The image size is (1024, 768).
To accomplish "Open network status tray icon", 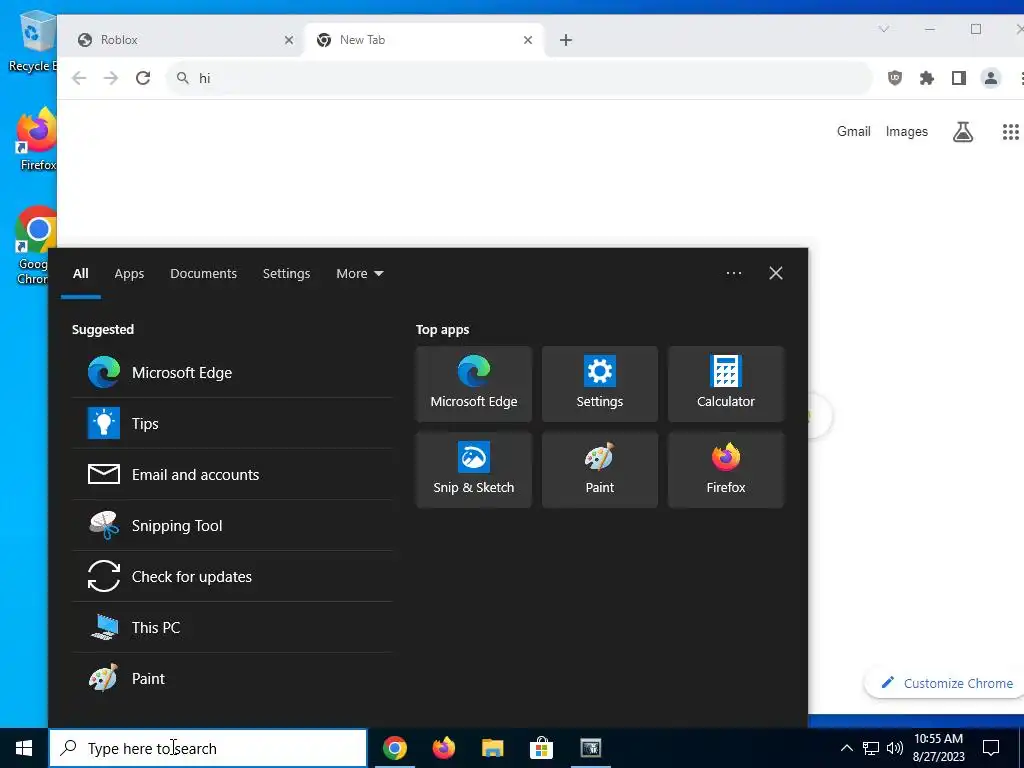I will coord(871,748).
